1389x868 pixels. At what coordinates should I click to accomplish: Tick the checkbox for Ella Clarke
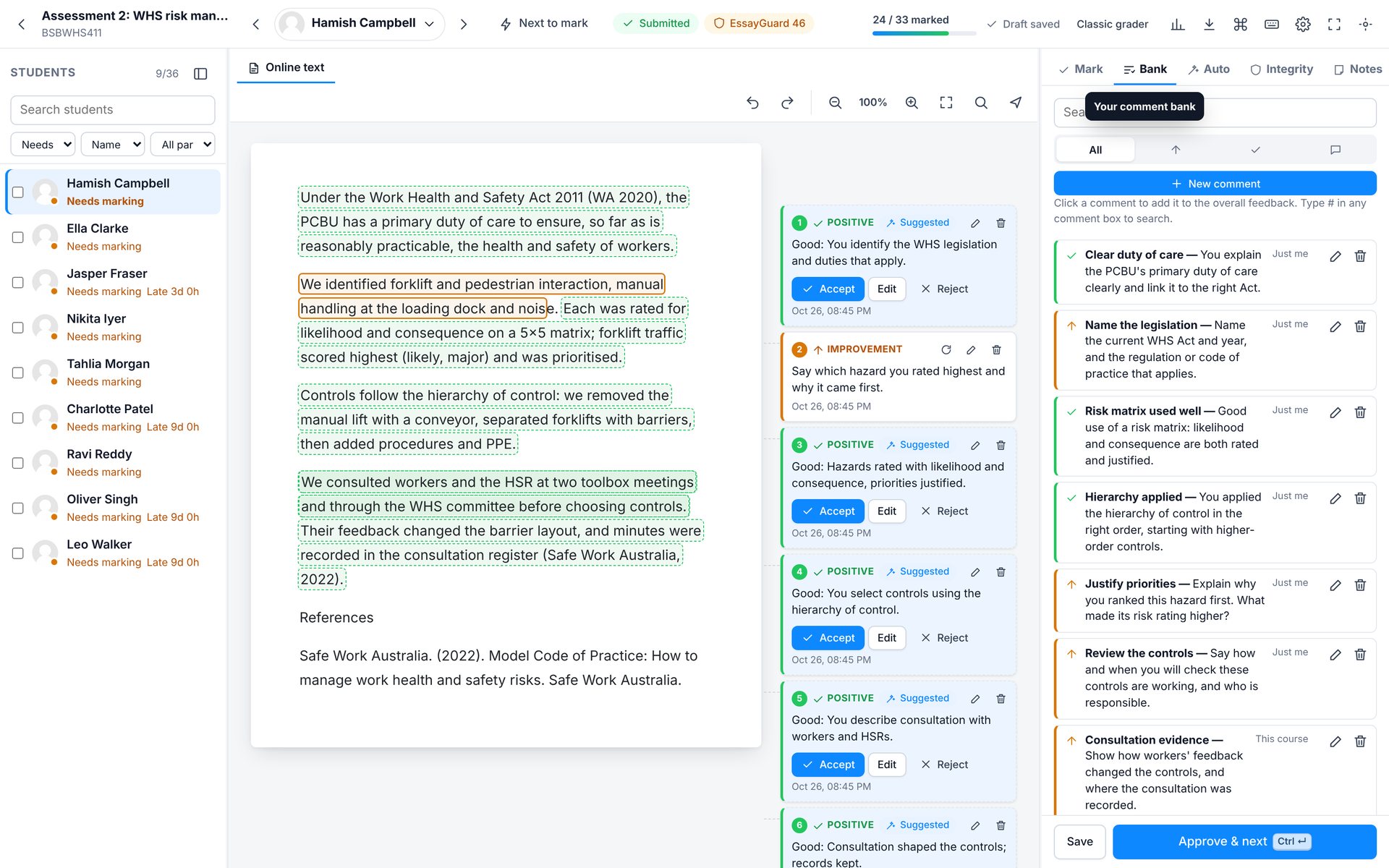pos(18,237)
